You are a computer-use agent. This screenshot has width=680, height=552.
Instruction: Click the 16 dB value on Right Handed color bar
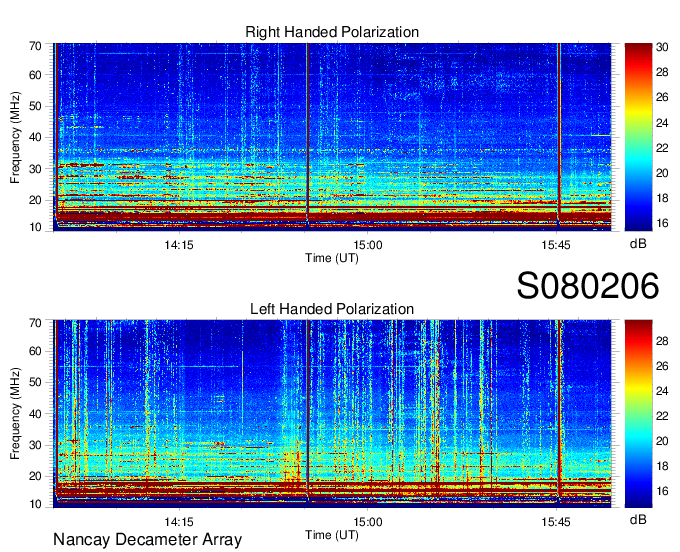[x=663, y=224]
